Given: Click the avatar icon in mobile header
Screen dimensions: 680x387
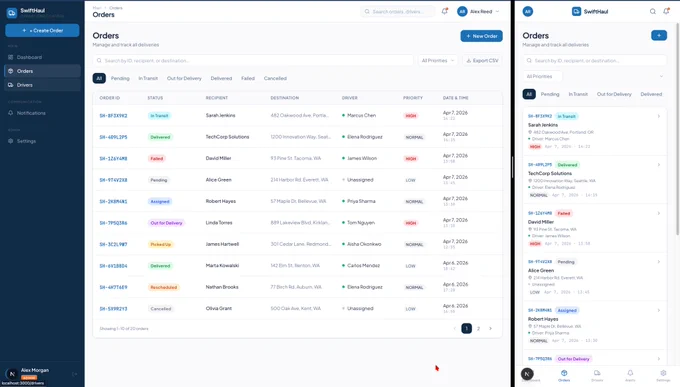Looking at the screenshot, I should coord(528,12).
